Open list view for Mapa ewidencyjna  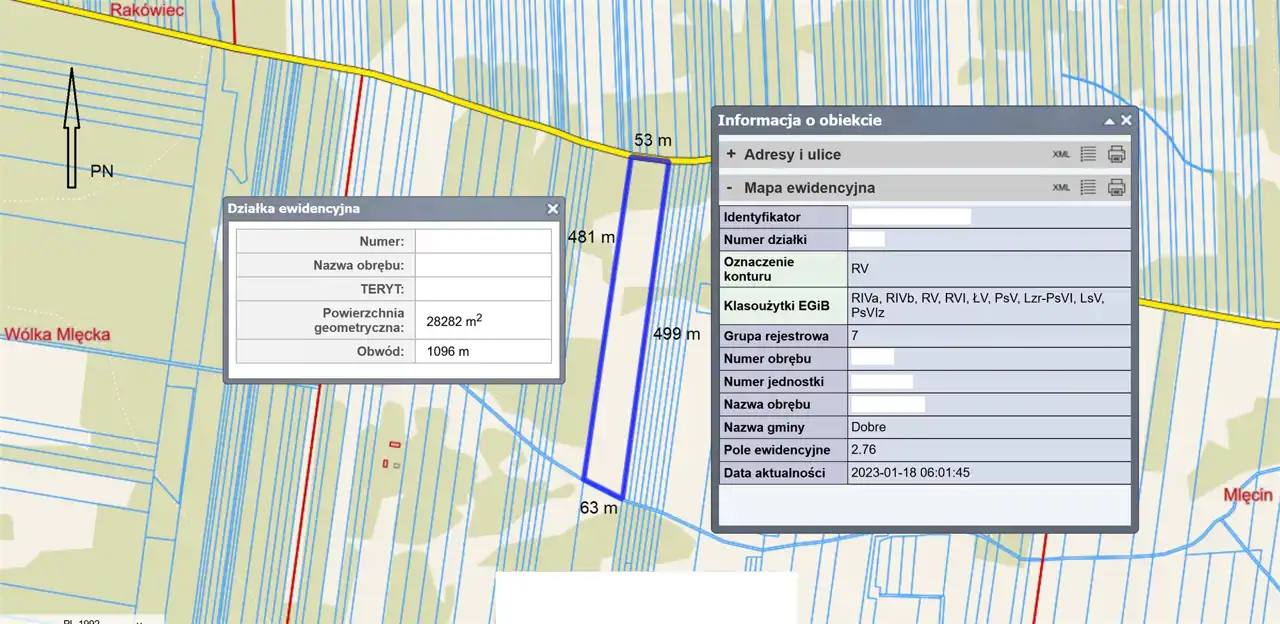pyautogui.click(x=1089, y=188)
